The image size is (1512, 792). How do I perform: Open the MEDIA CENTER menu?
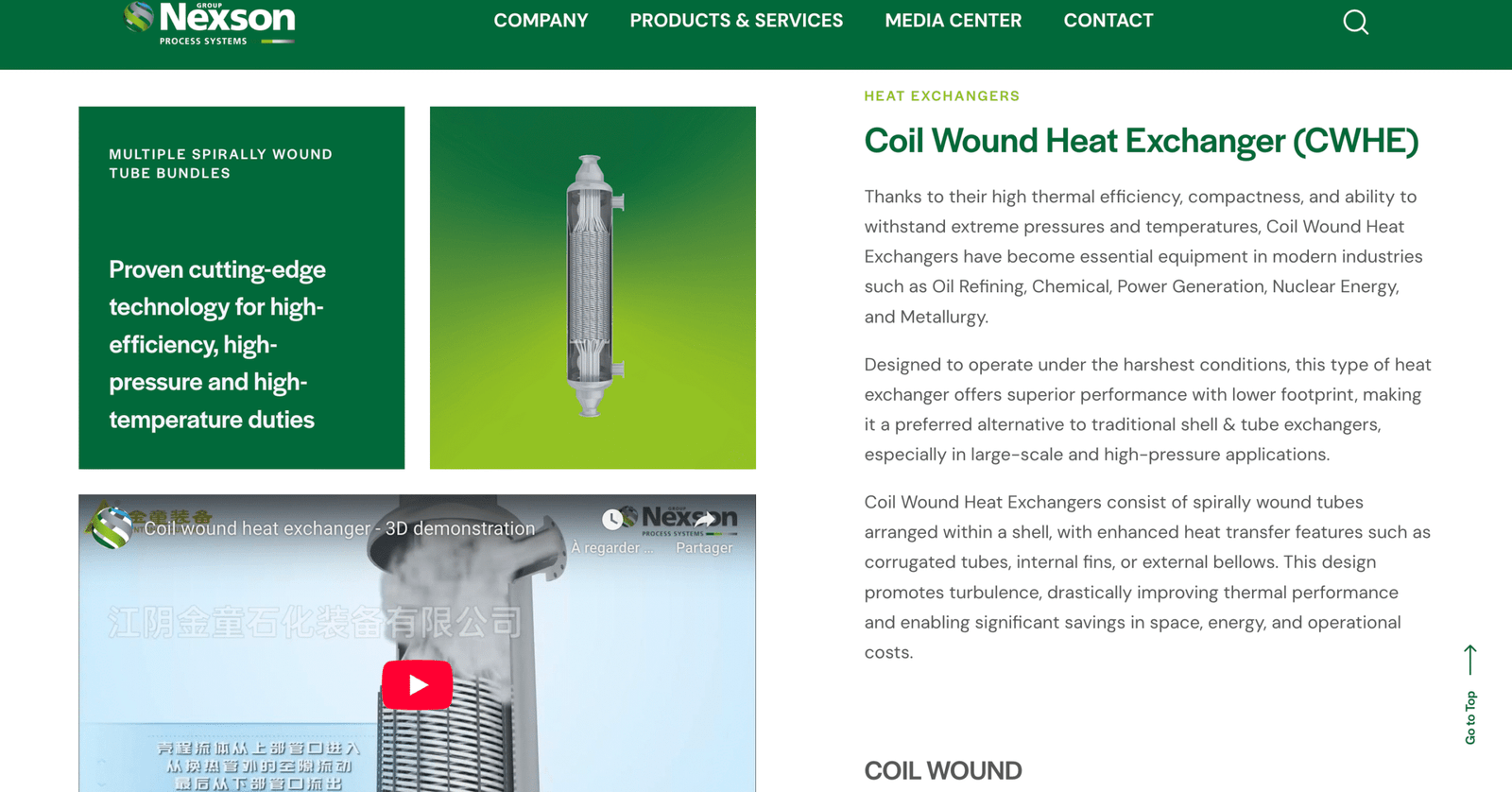(x=953, y=21)
